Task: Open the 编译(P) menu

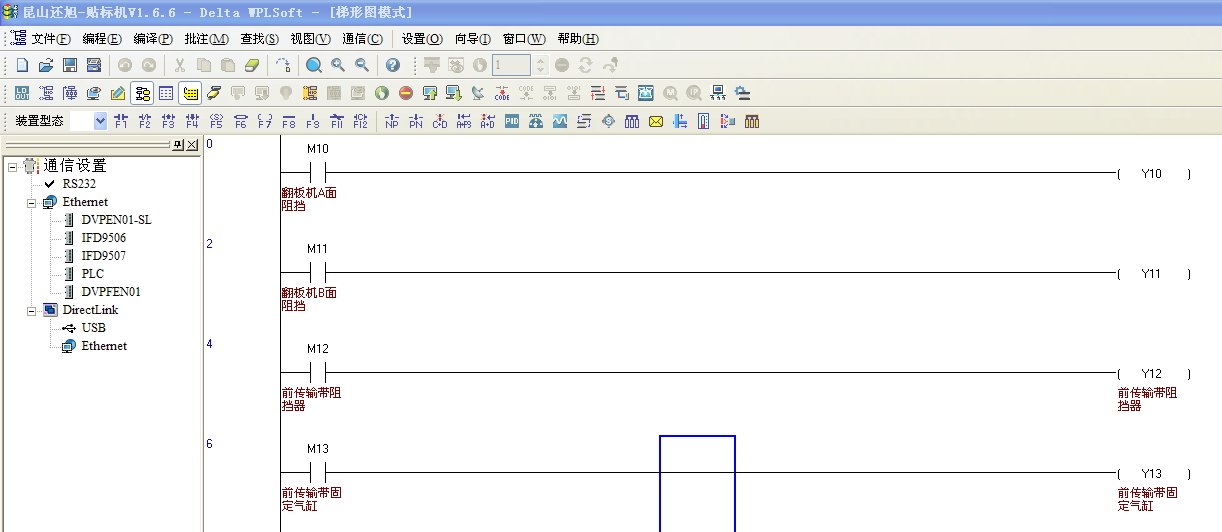Action: click(152, 39)
